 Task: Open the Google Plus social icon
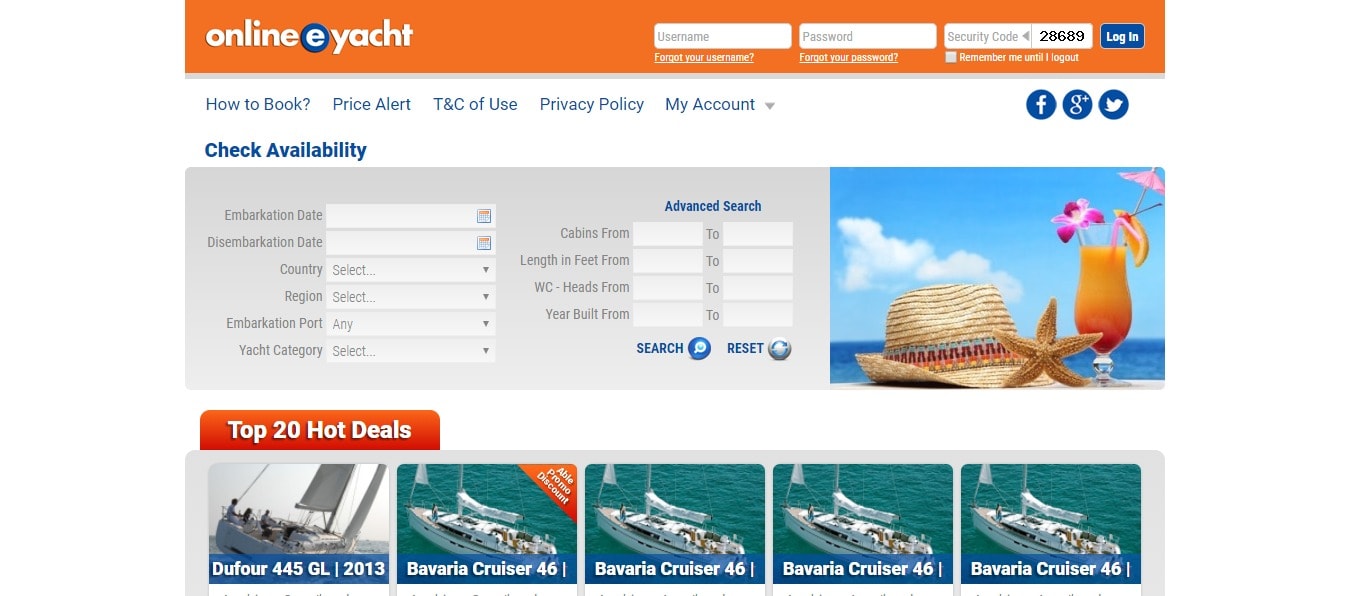coord(1077,105)
